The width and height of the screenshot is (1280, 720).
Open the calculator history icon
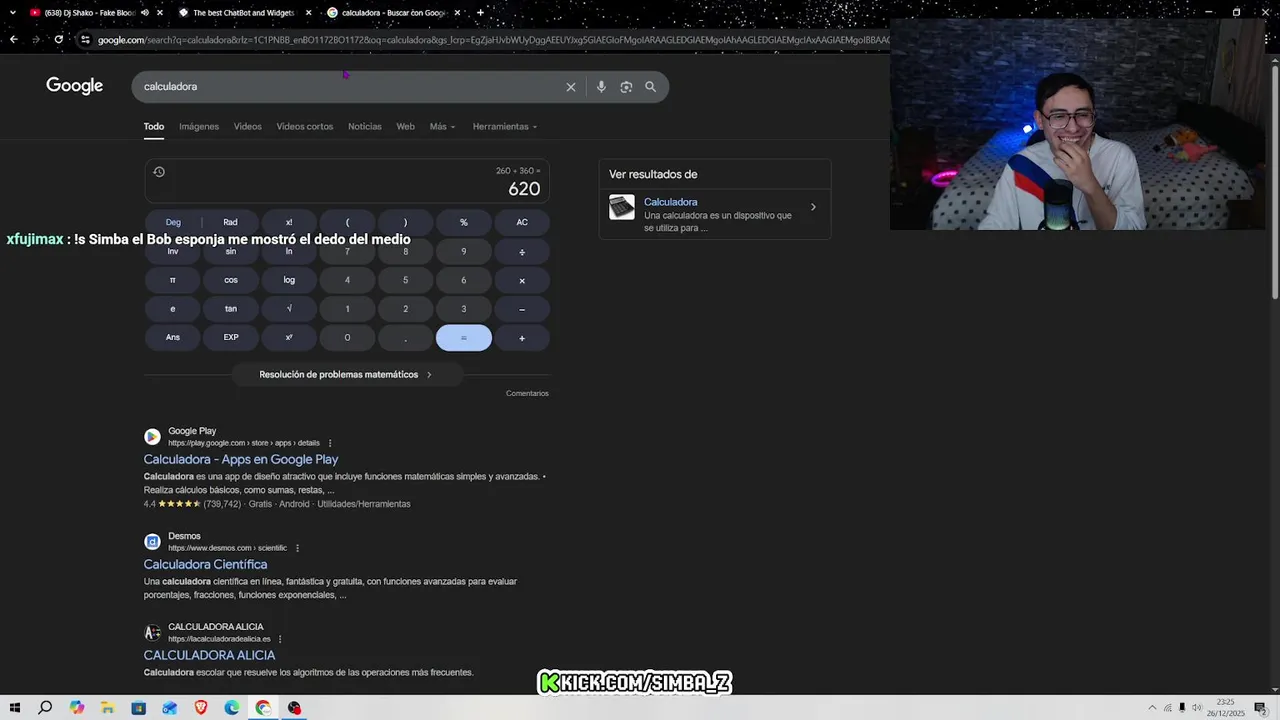pyautogui.click(x=159, y=172)
